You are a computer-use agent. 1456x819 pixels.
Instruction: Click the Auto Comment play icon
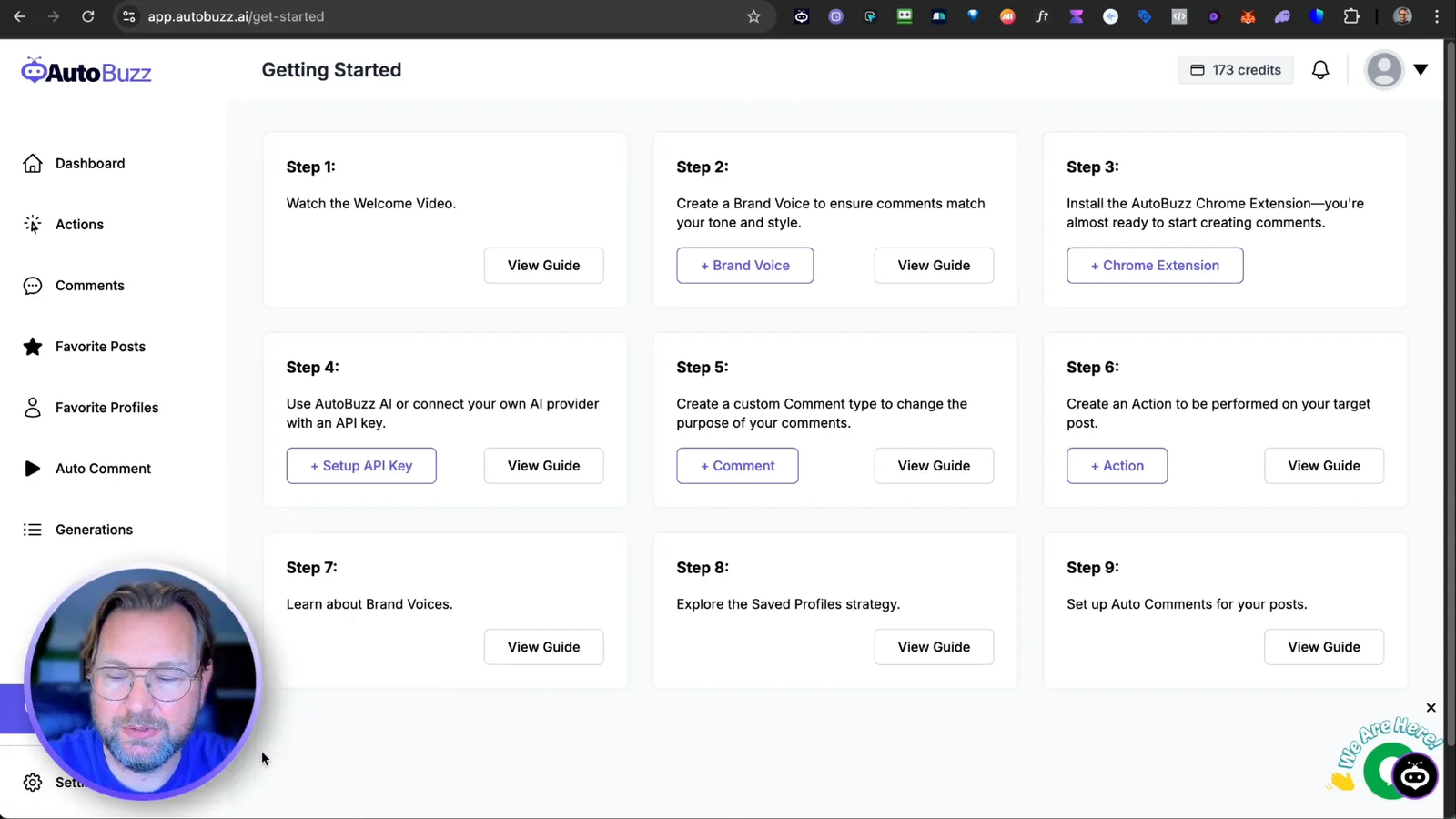pyautogui.click(x=33, y=469)
